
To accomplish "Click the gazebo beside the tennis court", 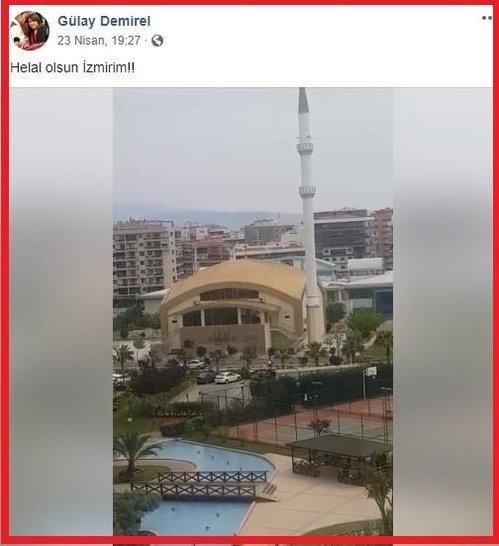I will pos(340,456).
